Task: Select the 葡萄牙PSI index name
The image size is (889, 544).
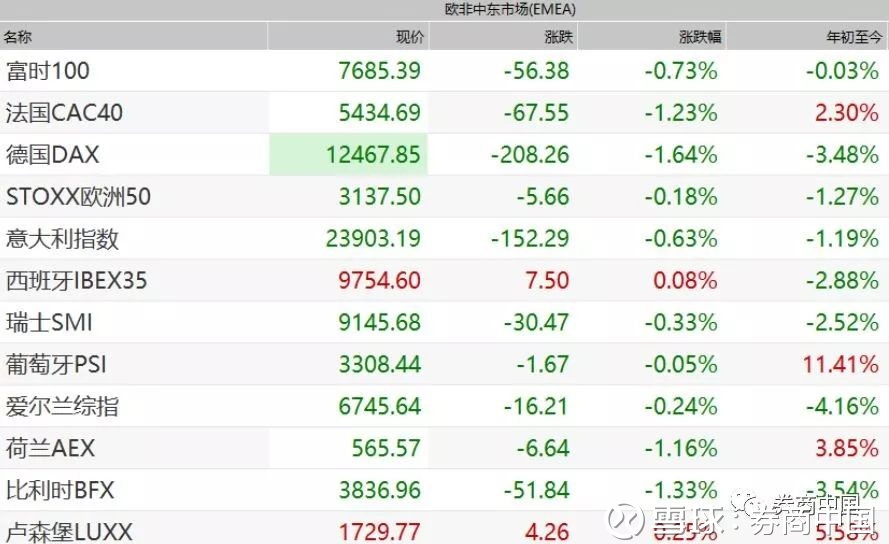Action: pos(55,365)
